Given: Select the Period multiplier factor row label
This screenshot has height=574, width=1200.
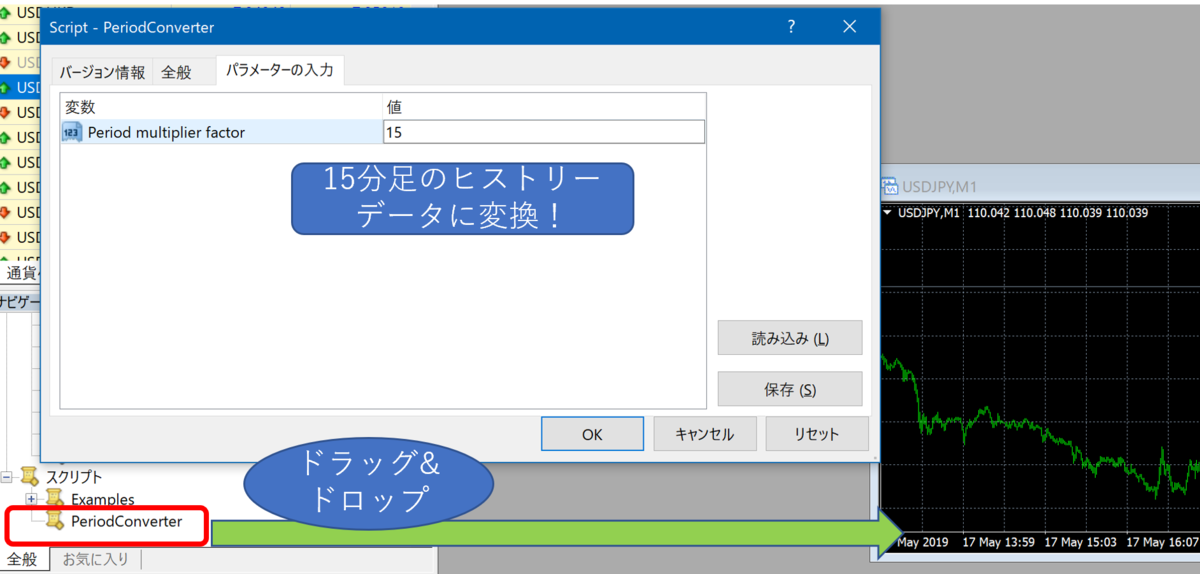Looking at the screenshot, I should [166, 132].
